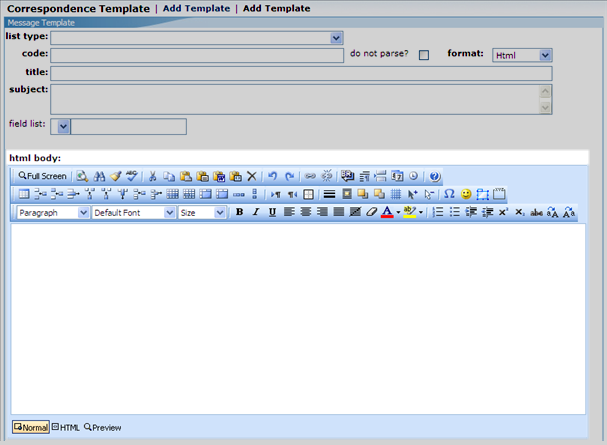Screen dimensions: 607x445
Task: Align text right
Action: click(322, 212)
